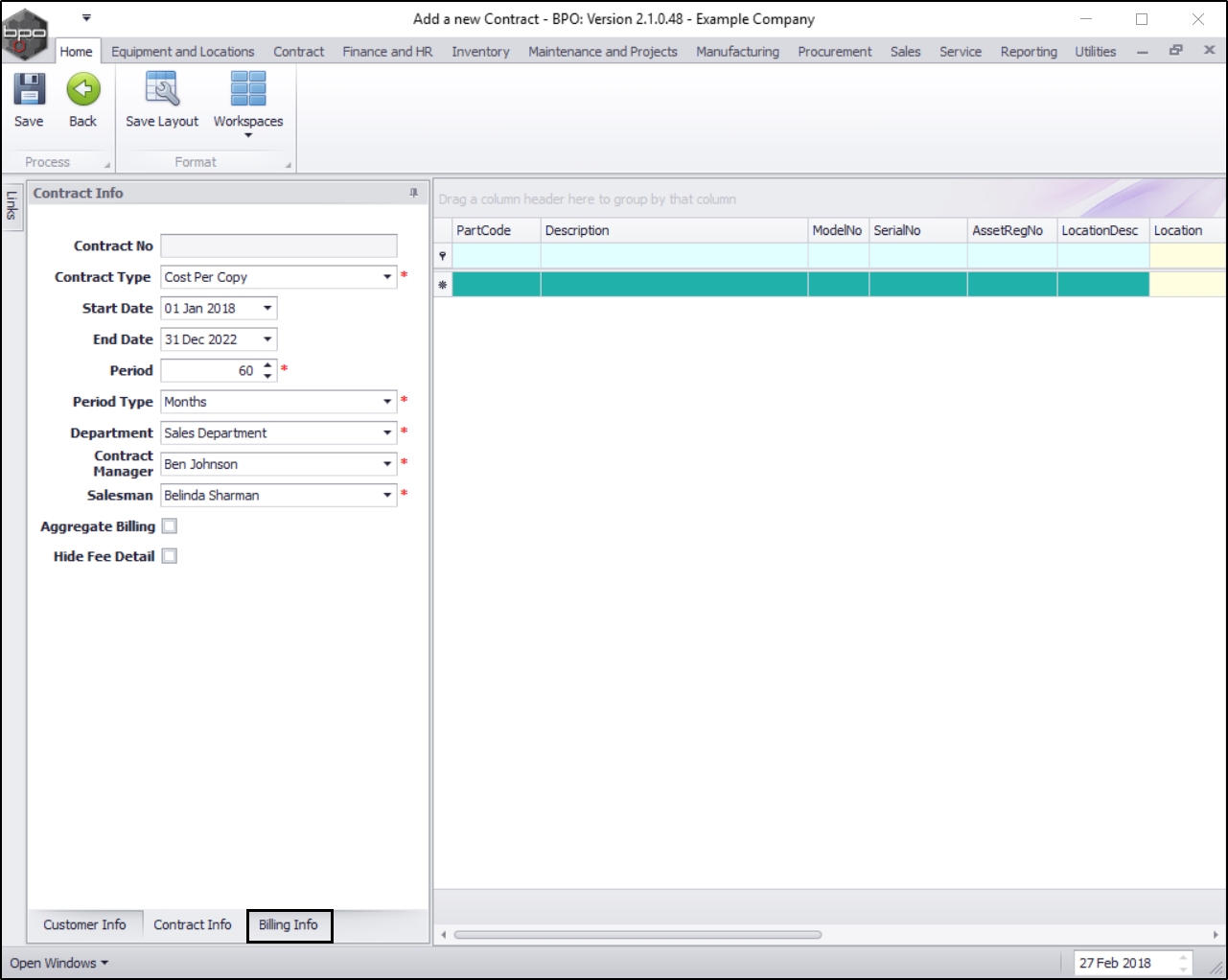This screenshot has width=1228, height=980.
Task: Open the Manufacturing ribbon tab
Action: (738, 52)
